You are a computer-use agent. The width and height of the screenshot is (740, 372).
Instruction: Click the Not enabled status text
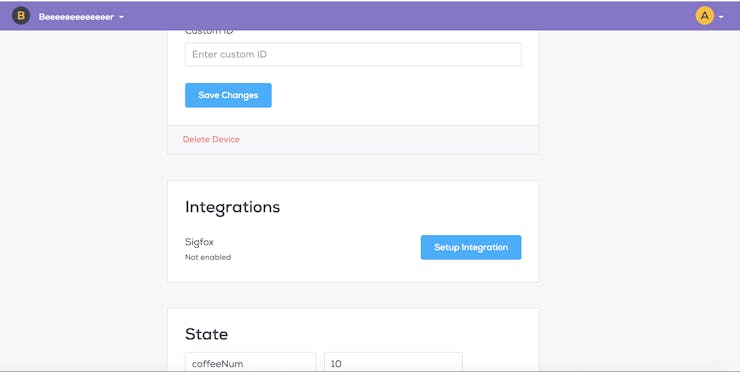pos(208,257)
